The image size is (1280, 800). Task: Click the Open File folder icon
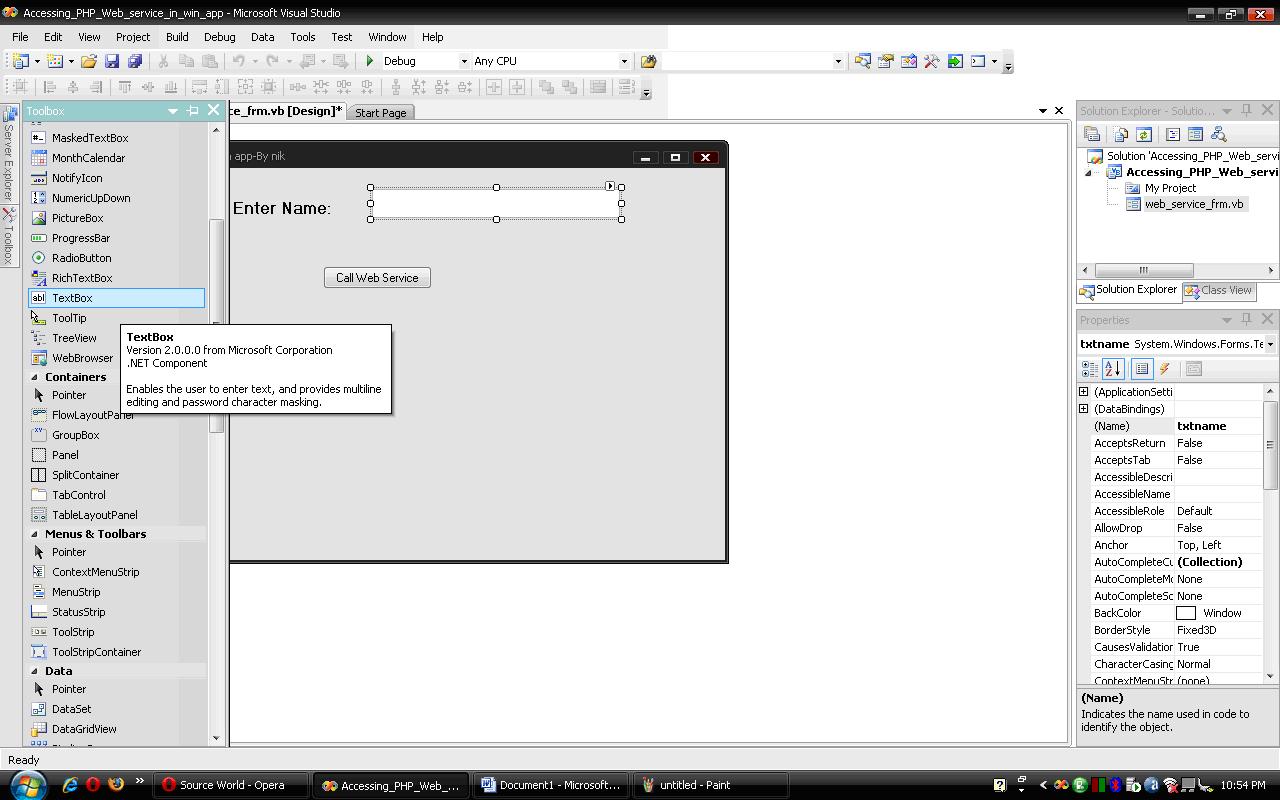(89, 61)
